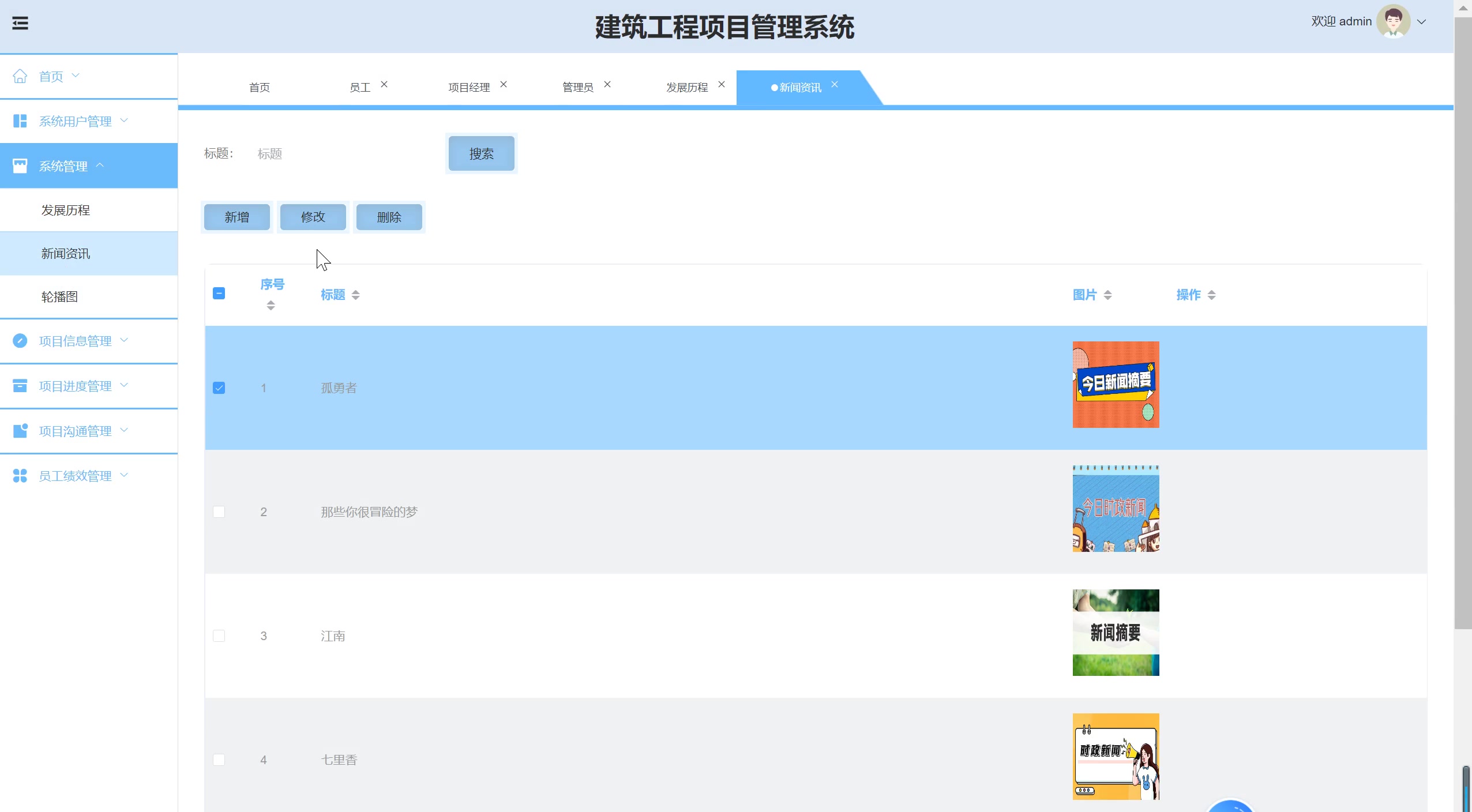1472x812 pixels.
Task: Click the hamburger menu icon top-left
Action: click(21, 22)
